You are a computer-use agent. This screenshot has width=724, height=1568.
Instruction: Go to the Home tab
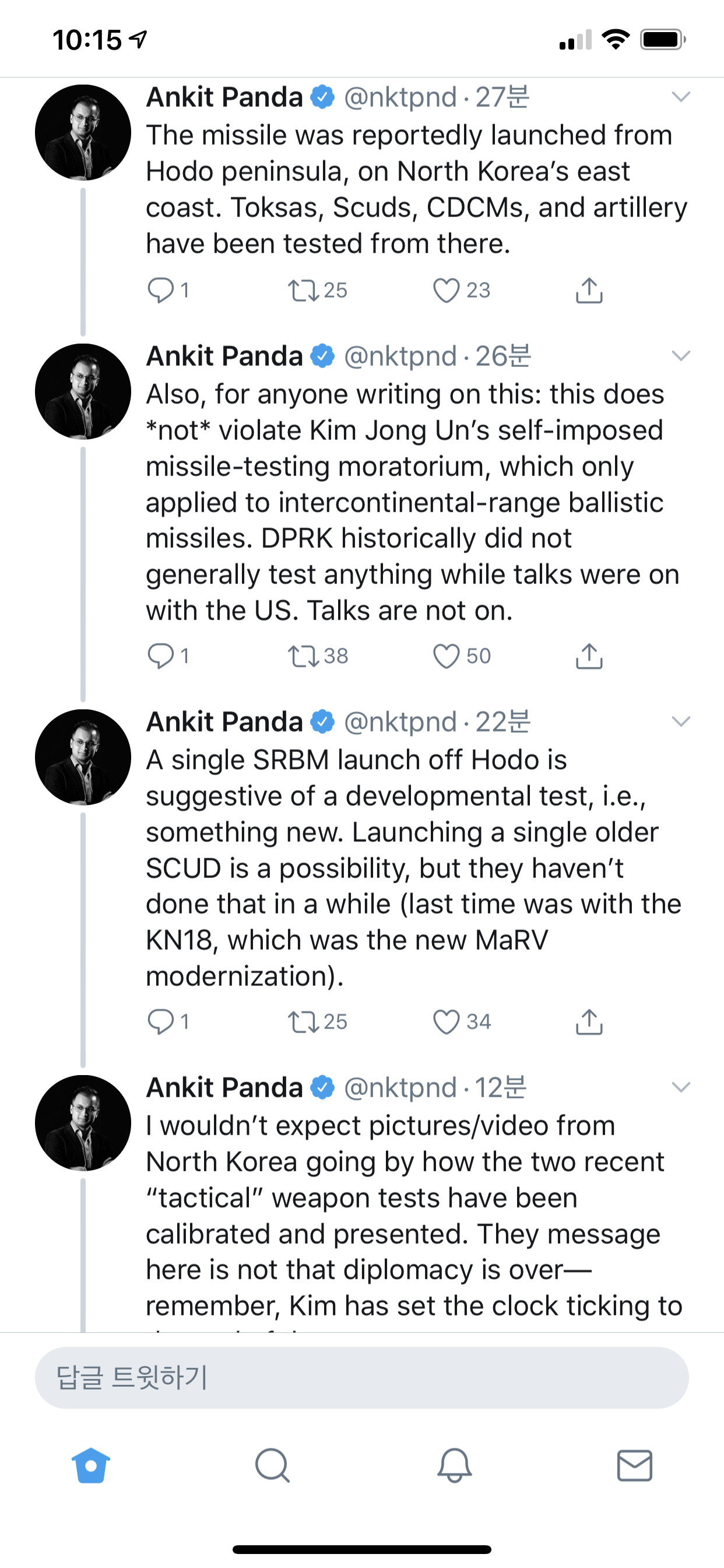(91, 1466)
